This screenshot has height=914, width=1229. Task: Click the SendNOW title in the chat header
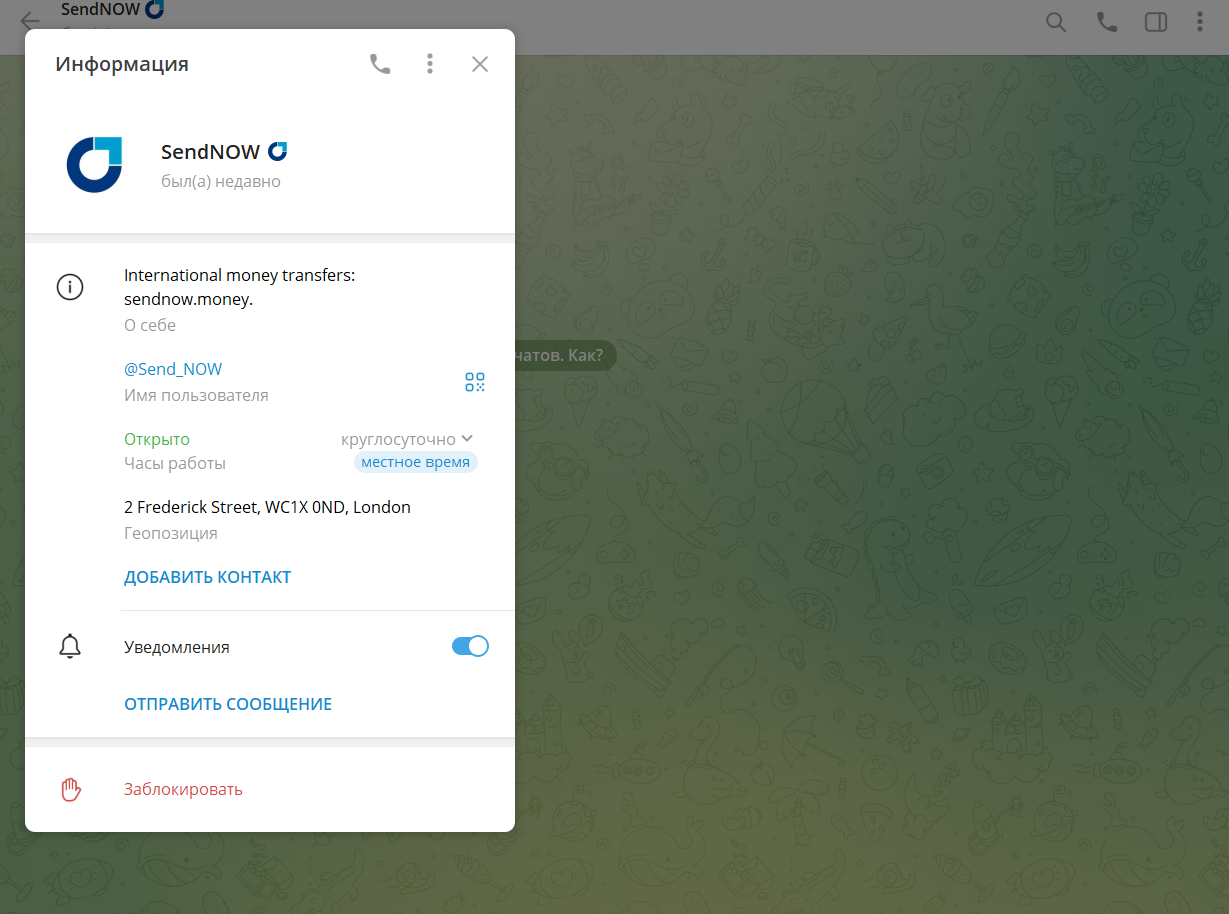coord(100,10)
